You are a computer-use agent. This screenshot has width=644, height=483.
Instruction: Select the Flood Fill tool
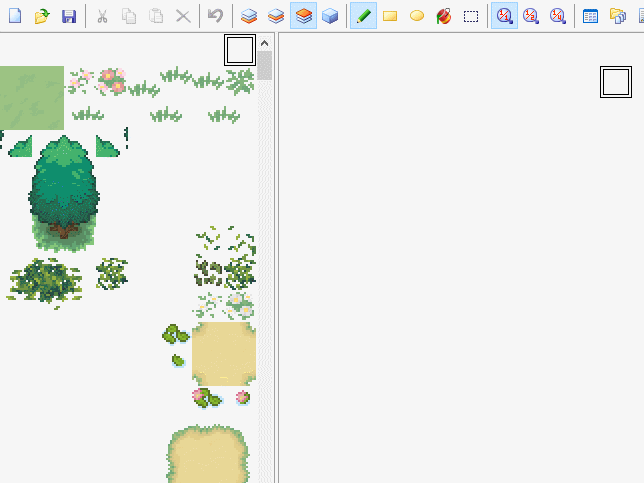[x=444, y=16]
